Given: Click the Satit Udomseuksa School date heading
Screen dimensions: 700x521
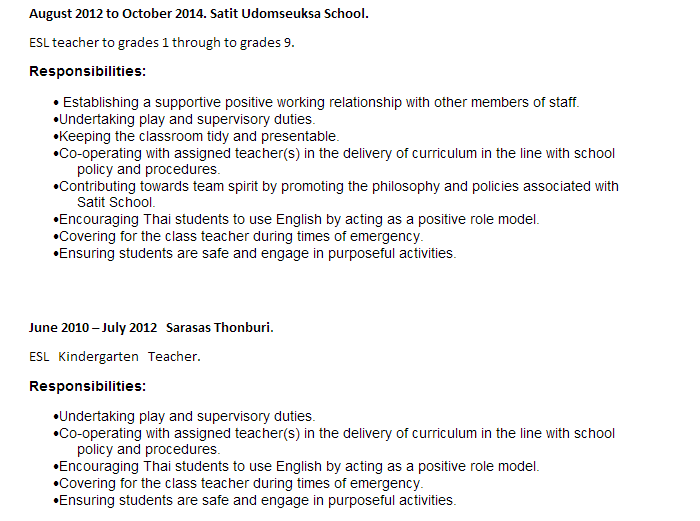Looking at the screenshot, I should click(x=199, y=15).
